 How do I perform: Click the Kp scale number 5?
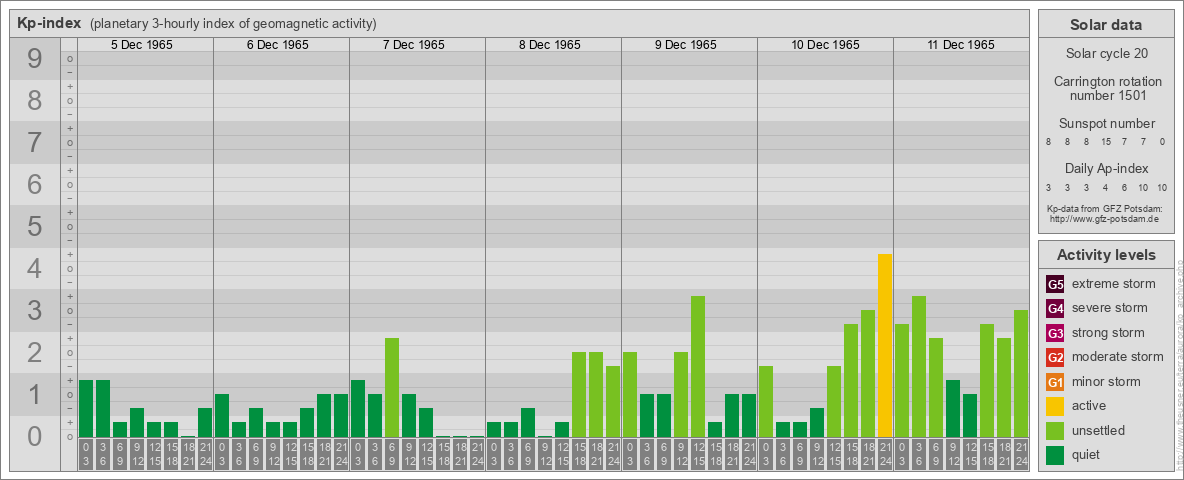(x=34, y=226)
